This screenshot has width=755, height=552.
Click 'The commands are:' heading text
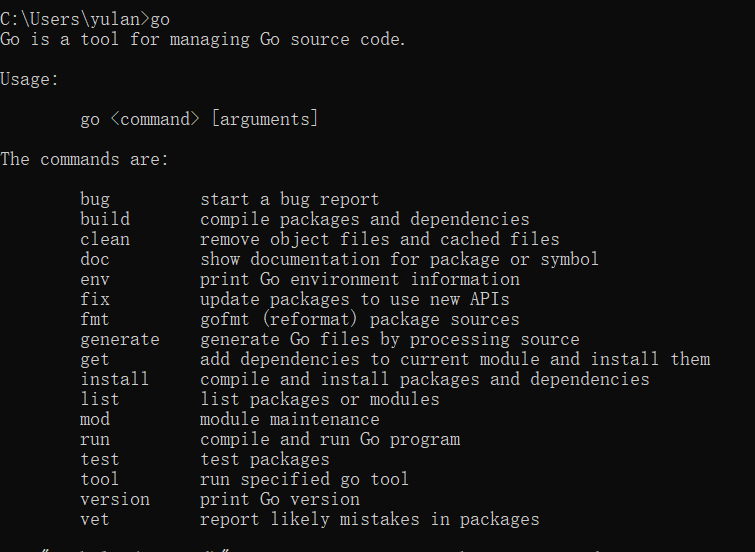pyautogui.click(x=85, y=159)
